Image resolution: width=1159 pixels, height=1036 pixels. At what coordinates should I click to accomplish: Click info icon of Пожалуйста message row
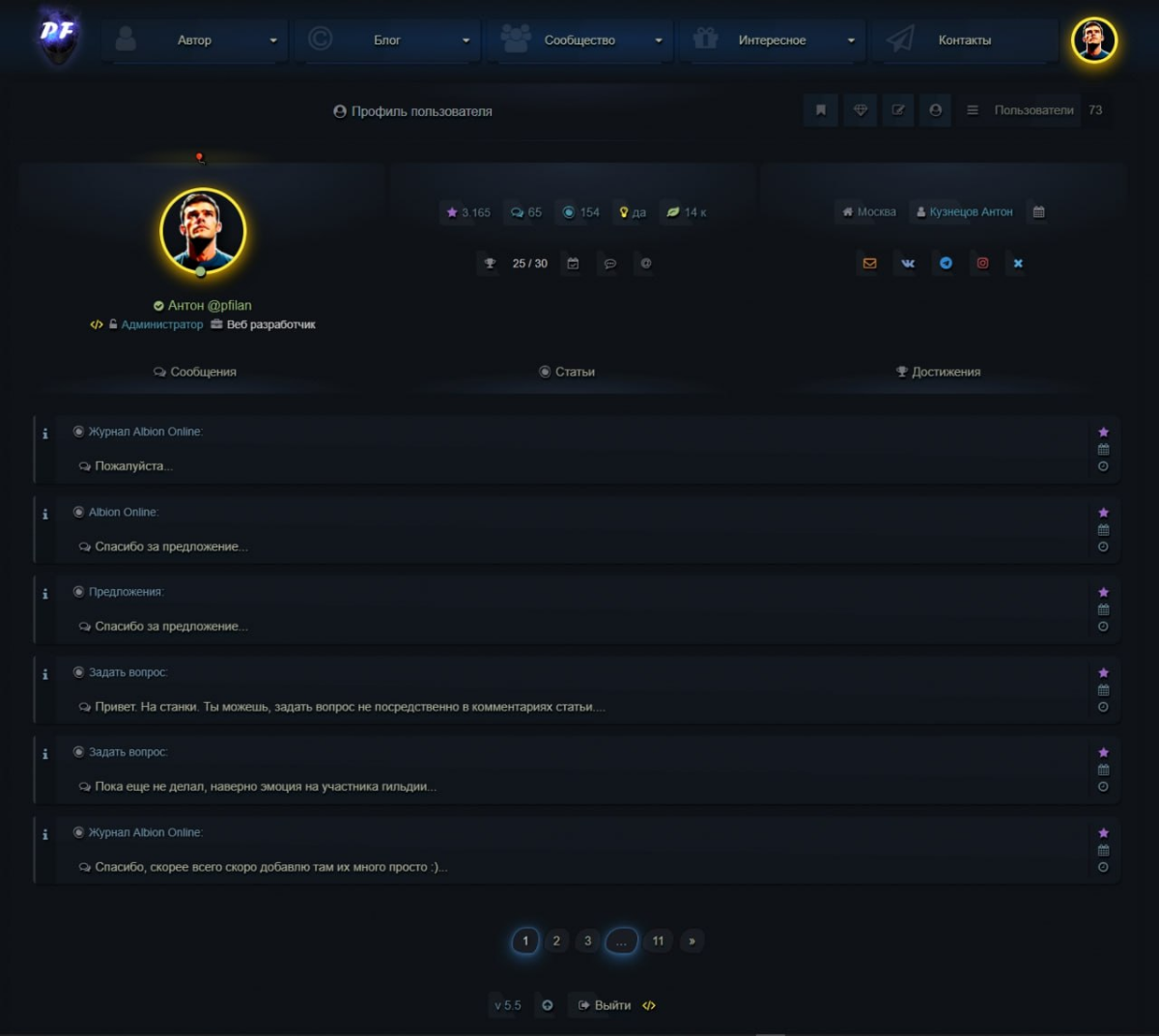45,434
